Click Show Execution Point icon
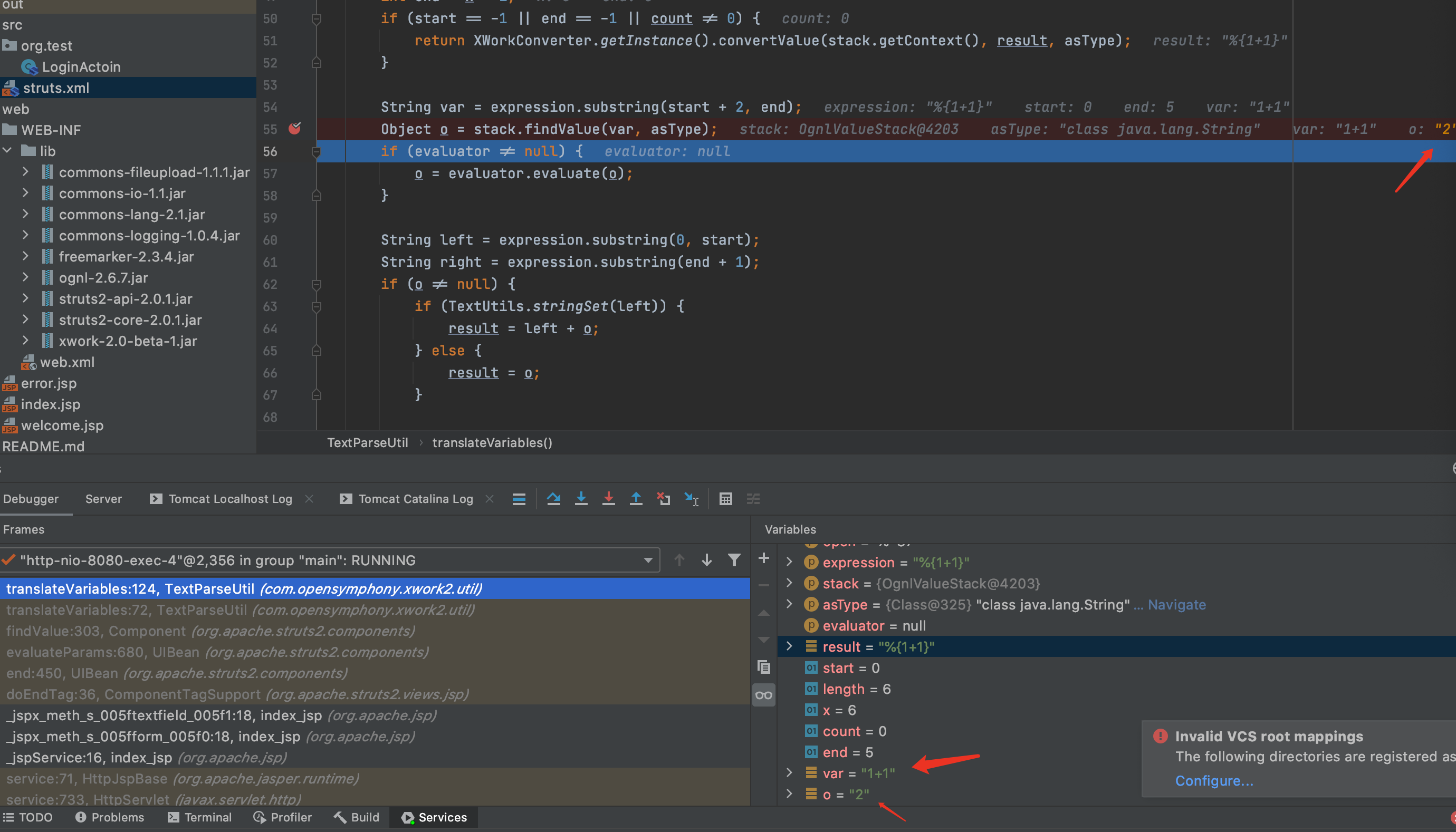Viewport: 1456px width, 832px height. point(519,498)
